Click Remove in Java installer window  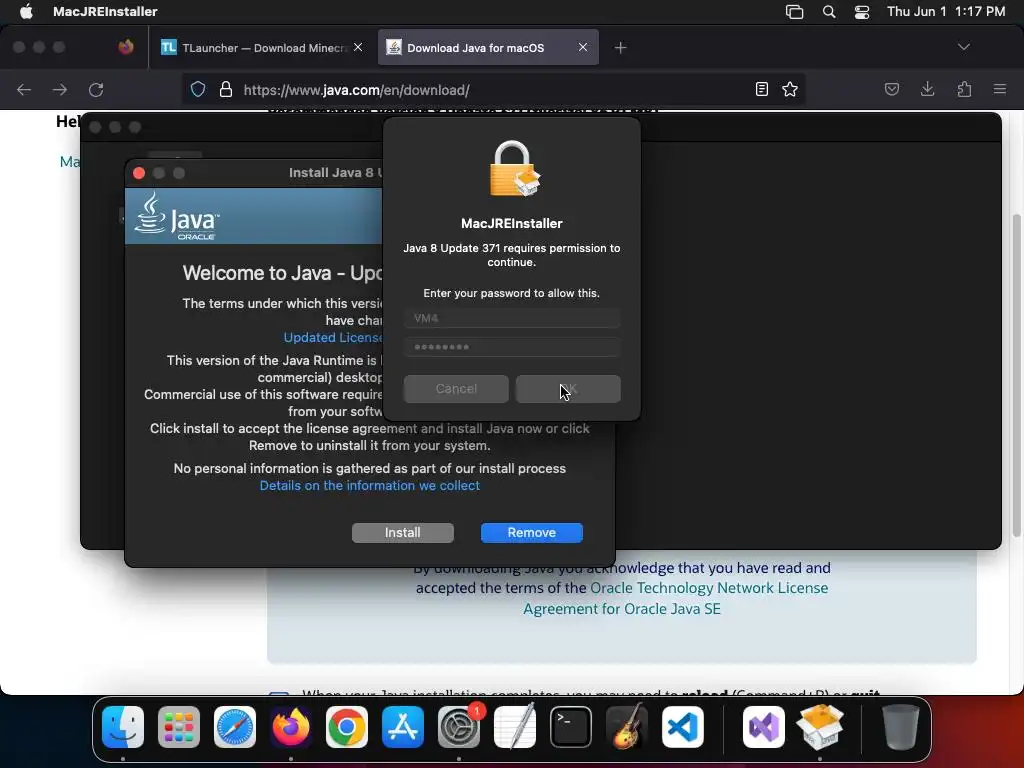tap(532, 533)
